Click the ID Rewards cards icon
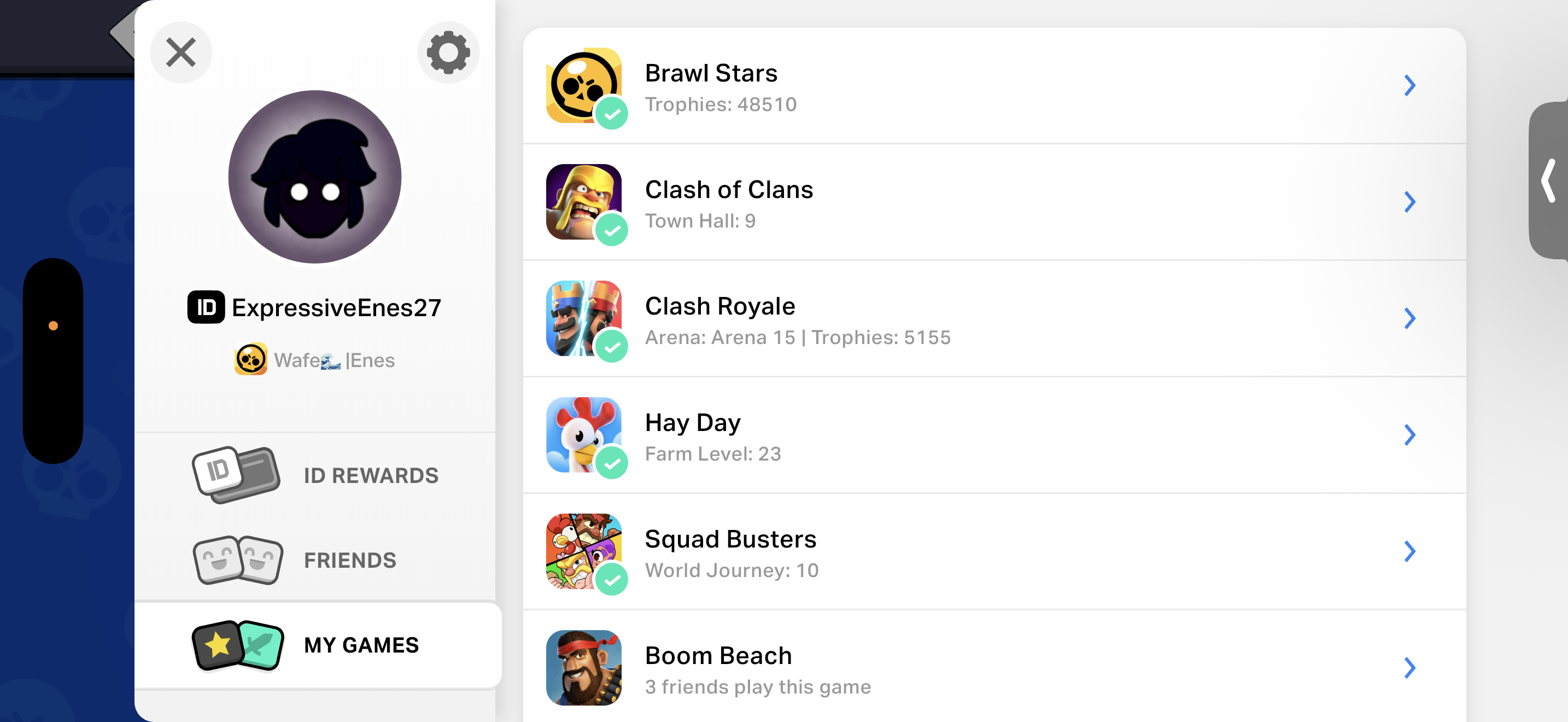Screen dimensions: 1568x722 [236, 475]
